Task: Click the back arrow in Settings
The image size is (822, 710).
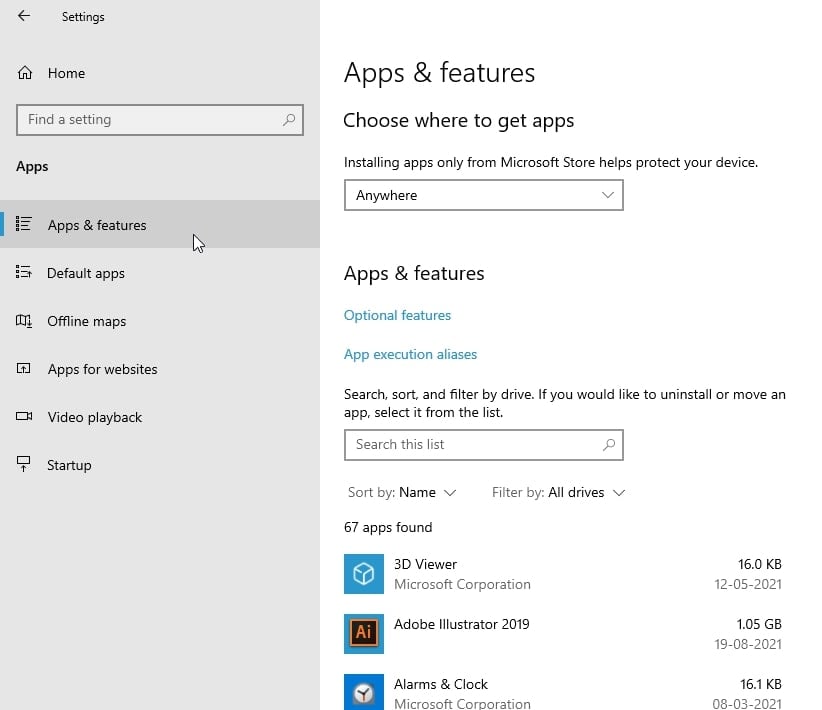Action: point(24,16)
